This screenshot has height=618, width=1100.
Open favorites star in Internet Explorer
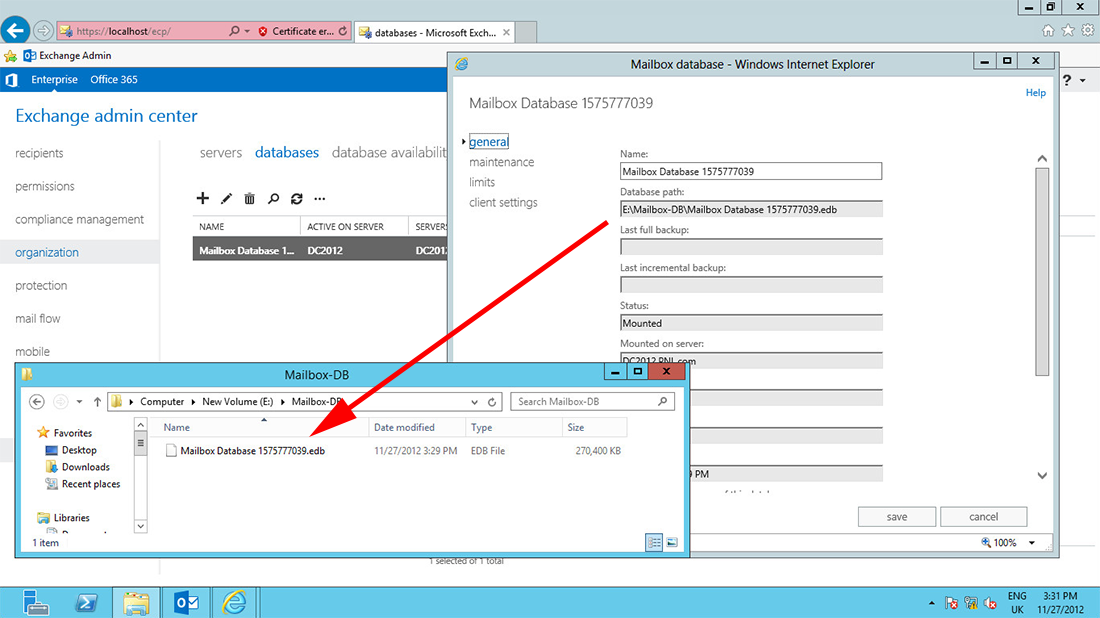point(1068,30)
